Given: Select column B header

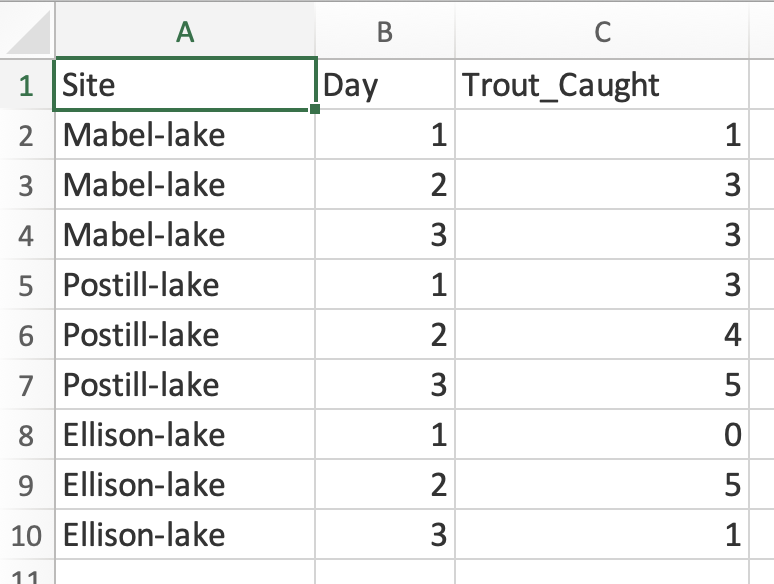Looking at the screenshot, I should [385, 32].
